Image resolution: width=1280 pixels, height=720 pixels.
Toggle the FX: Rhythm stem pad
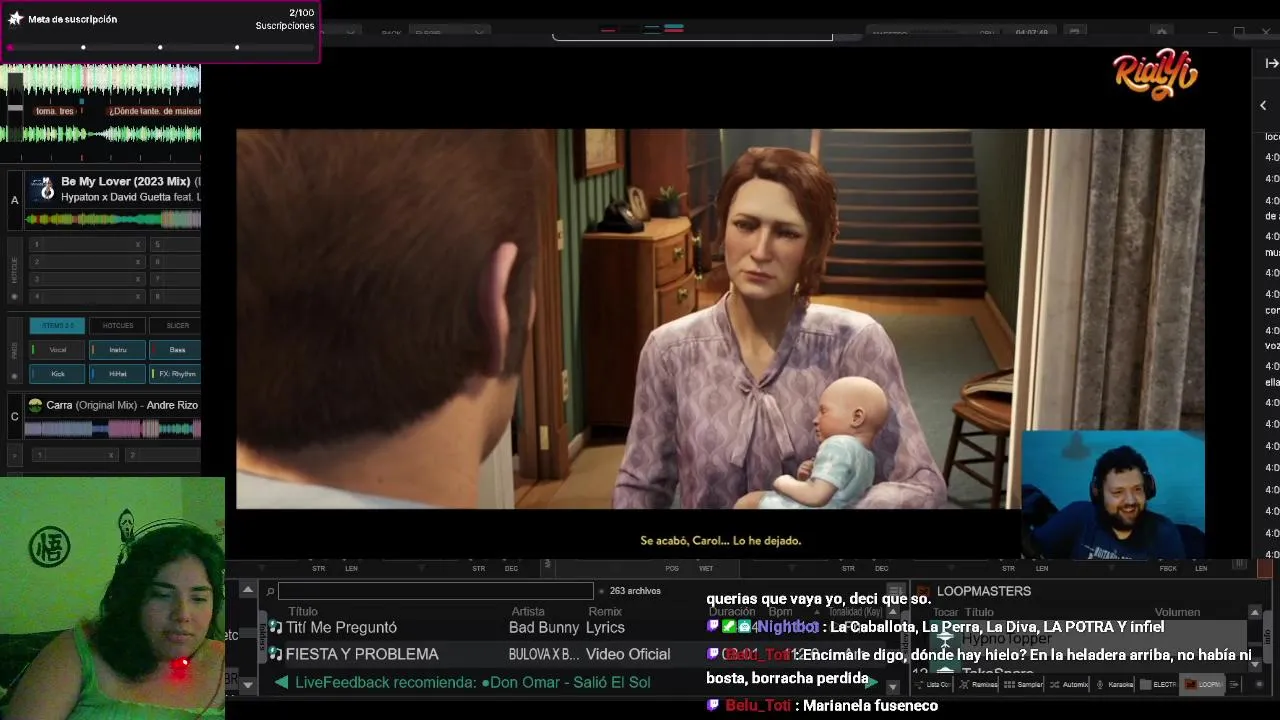[176, 373]
